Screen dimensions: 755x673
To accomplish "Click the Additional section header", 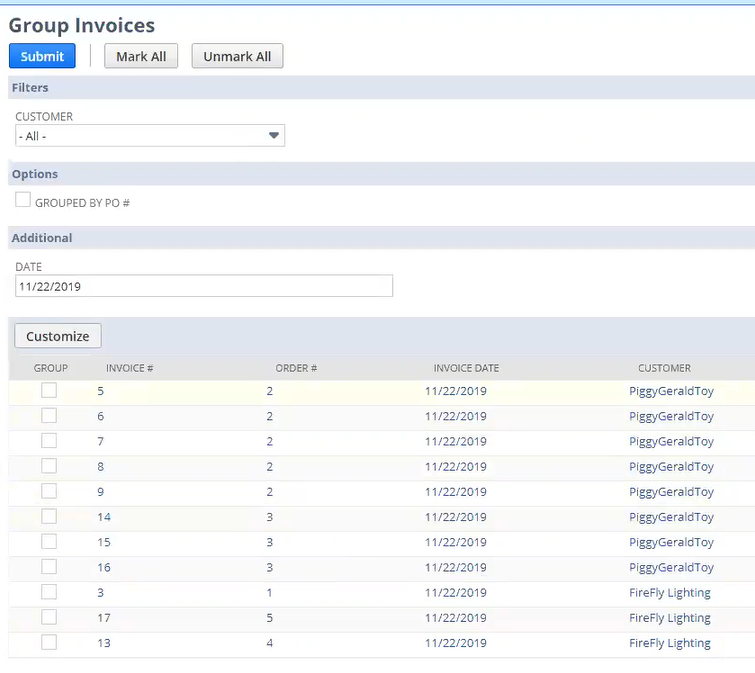I will [42, 238].
